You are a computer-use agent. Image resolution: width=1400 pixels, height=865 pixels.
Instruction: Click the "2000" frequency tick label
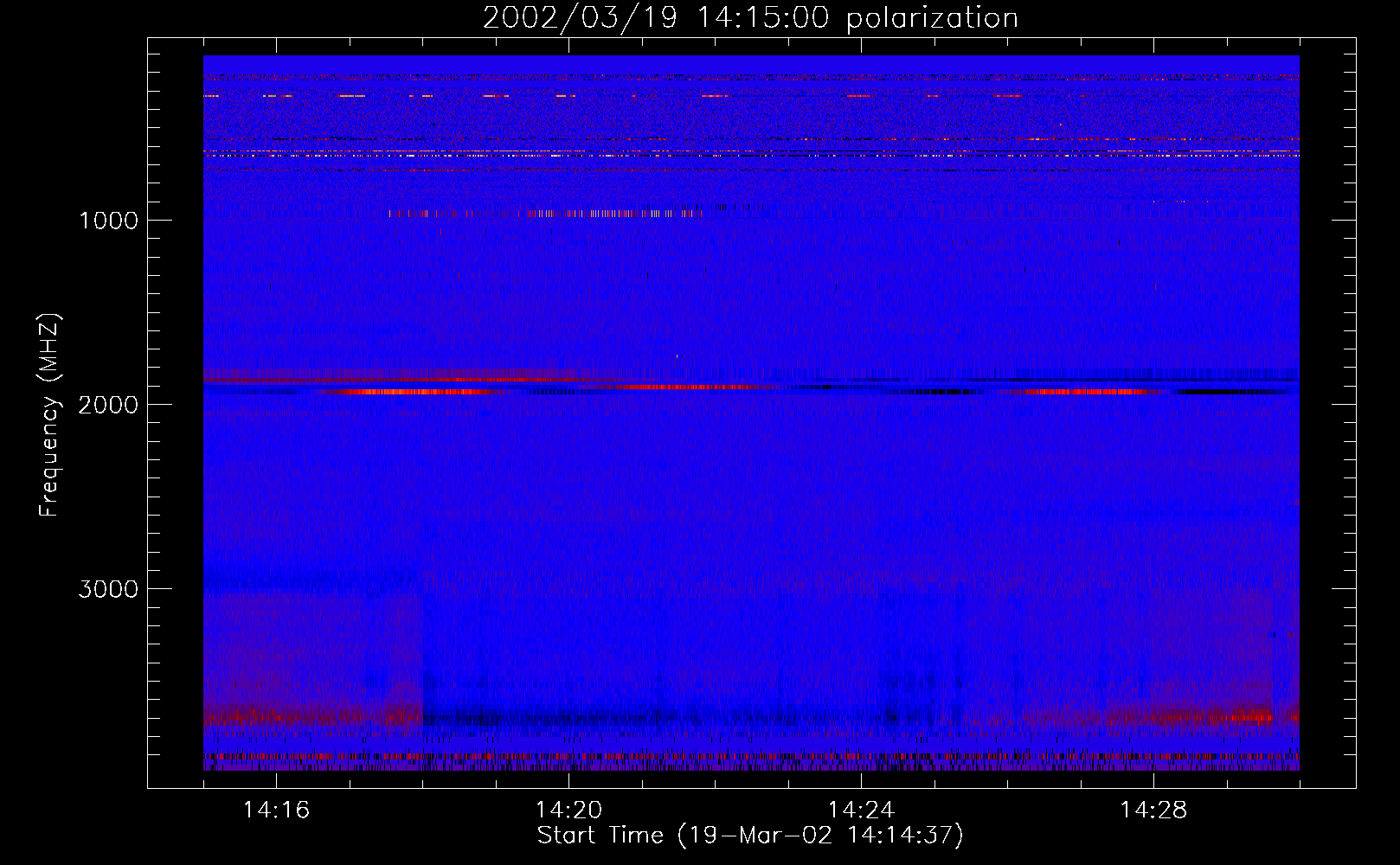[x=108, y=405]
